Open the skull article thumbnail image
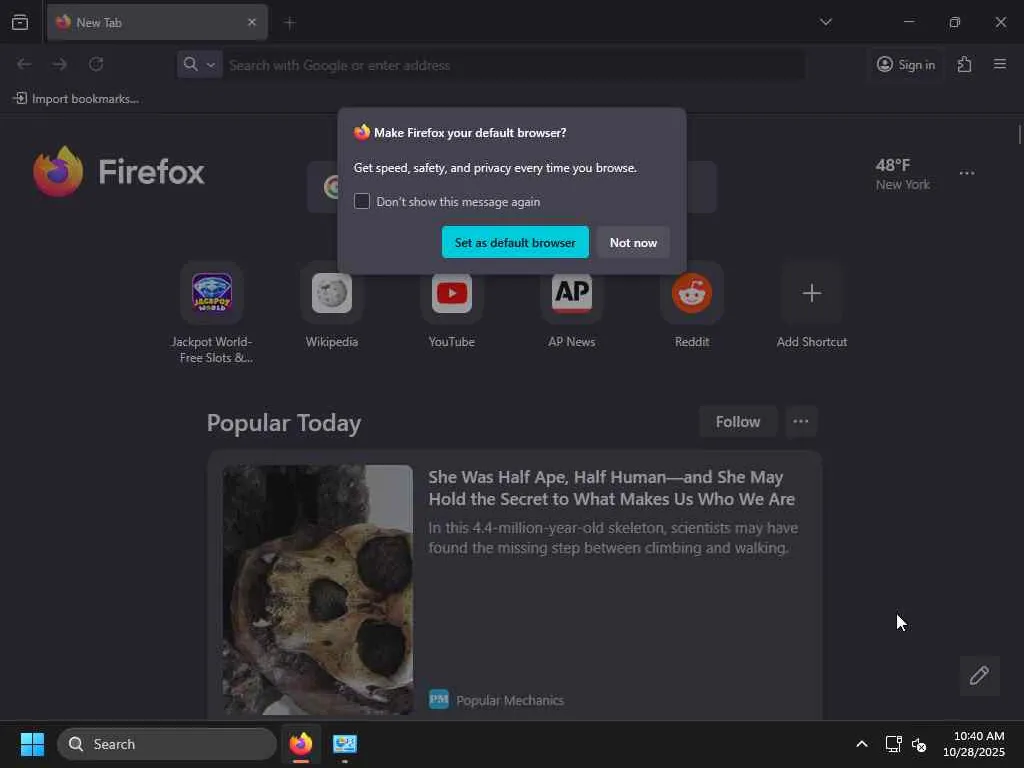This screenshot has height=768, width=1024. pos(317,590)
